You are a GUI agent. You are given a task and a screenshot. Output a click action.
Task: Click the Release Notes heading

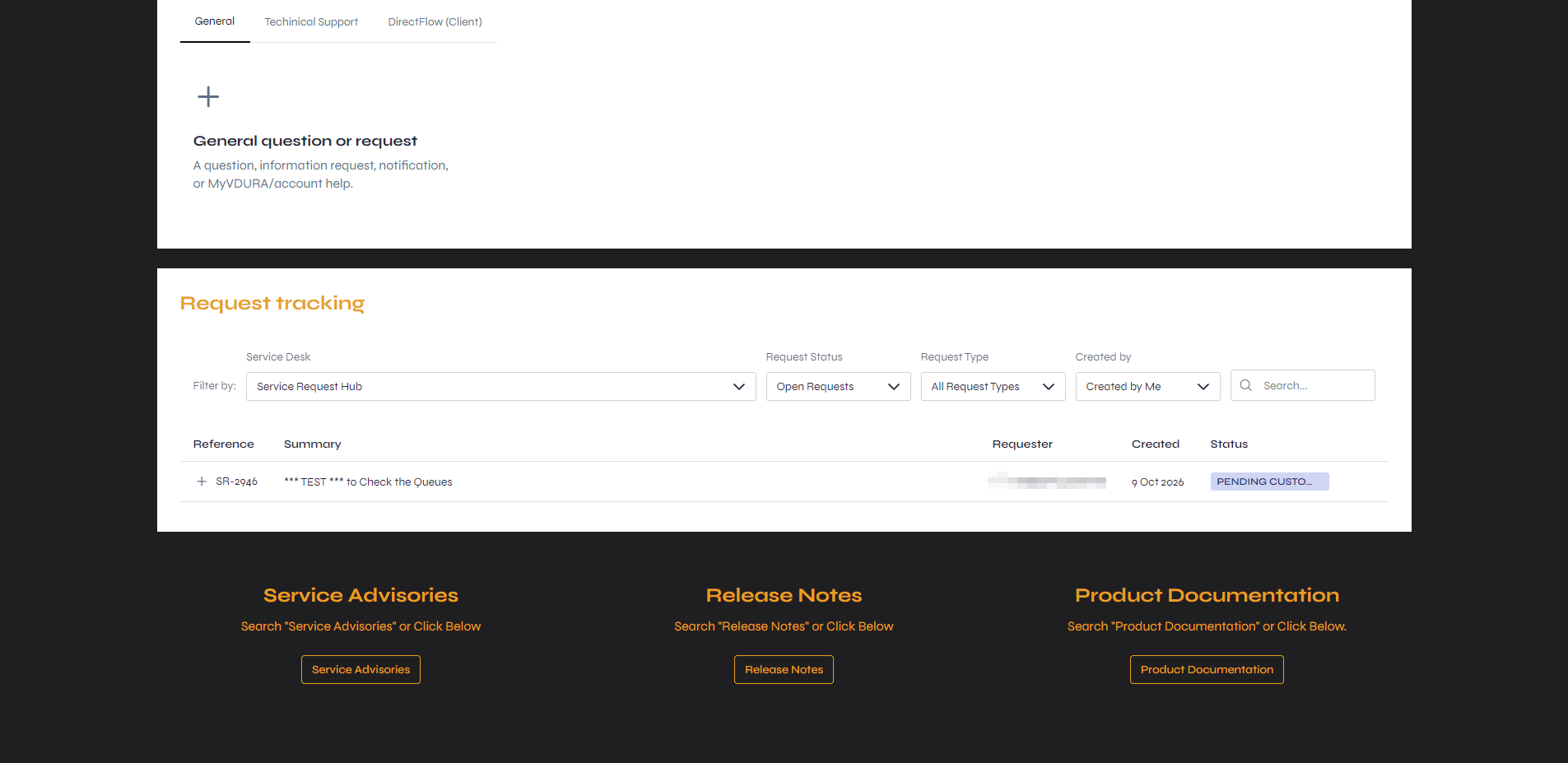[784, 595]
